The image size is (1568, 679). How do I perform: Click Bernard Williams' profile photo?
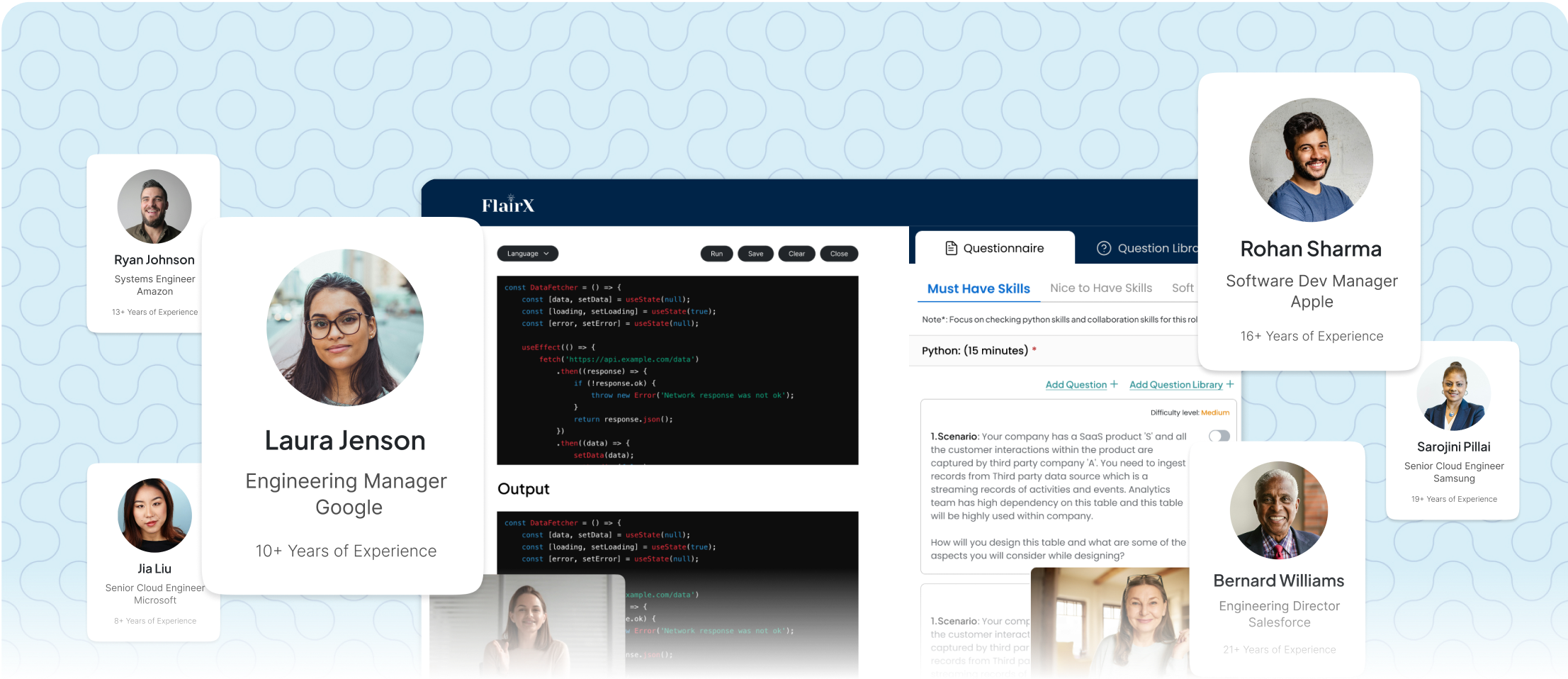1278,510
